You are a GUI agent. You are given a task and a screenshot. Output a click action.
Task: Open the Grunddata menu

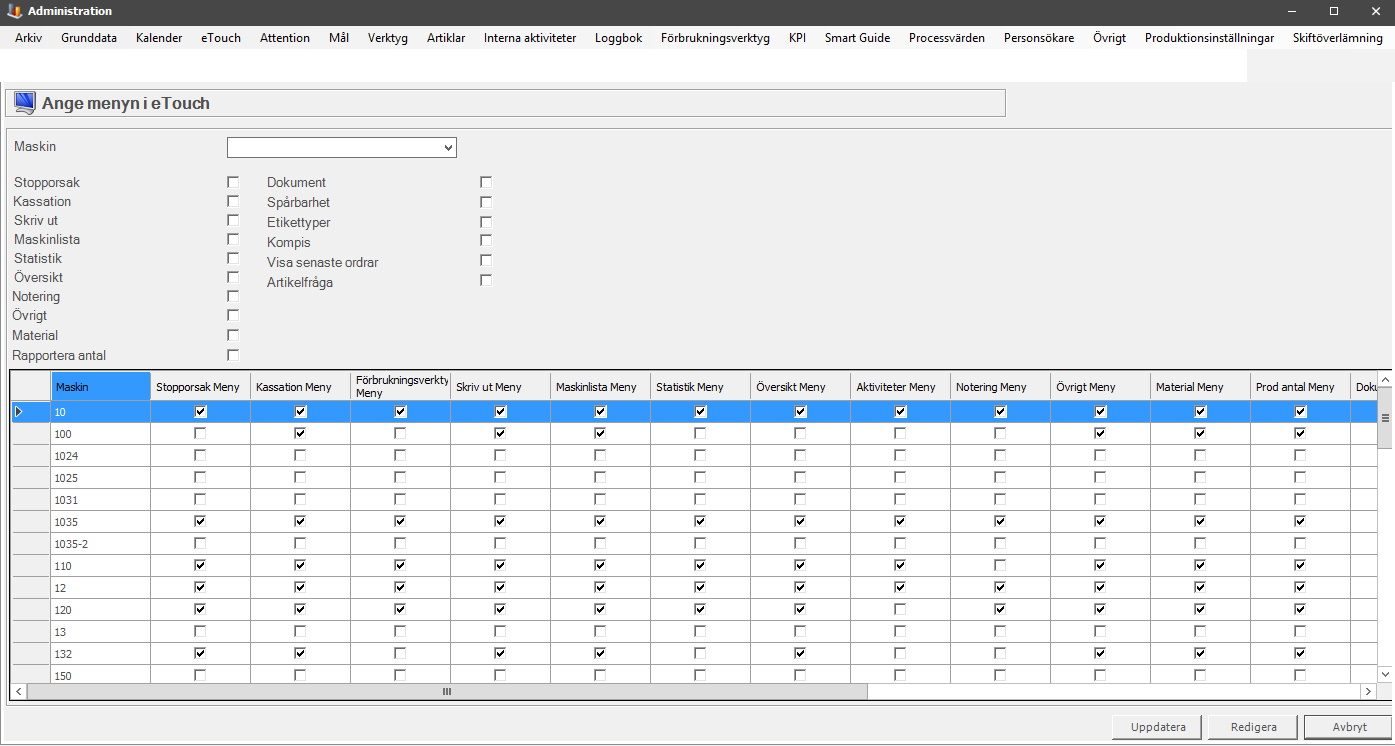pos(89,38)
